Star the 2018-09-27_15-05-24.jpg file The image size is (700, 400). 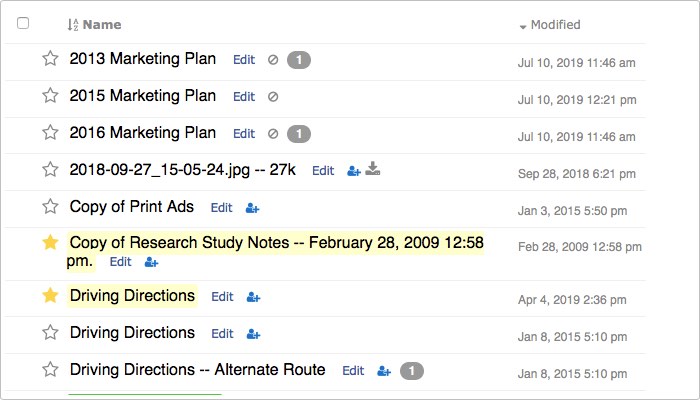50,170
